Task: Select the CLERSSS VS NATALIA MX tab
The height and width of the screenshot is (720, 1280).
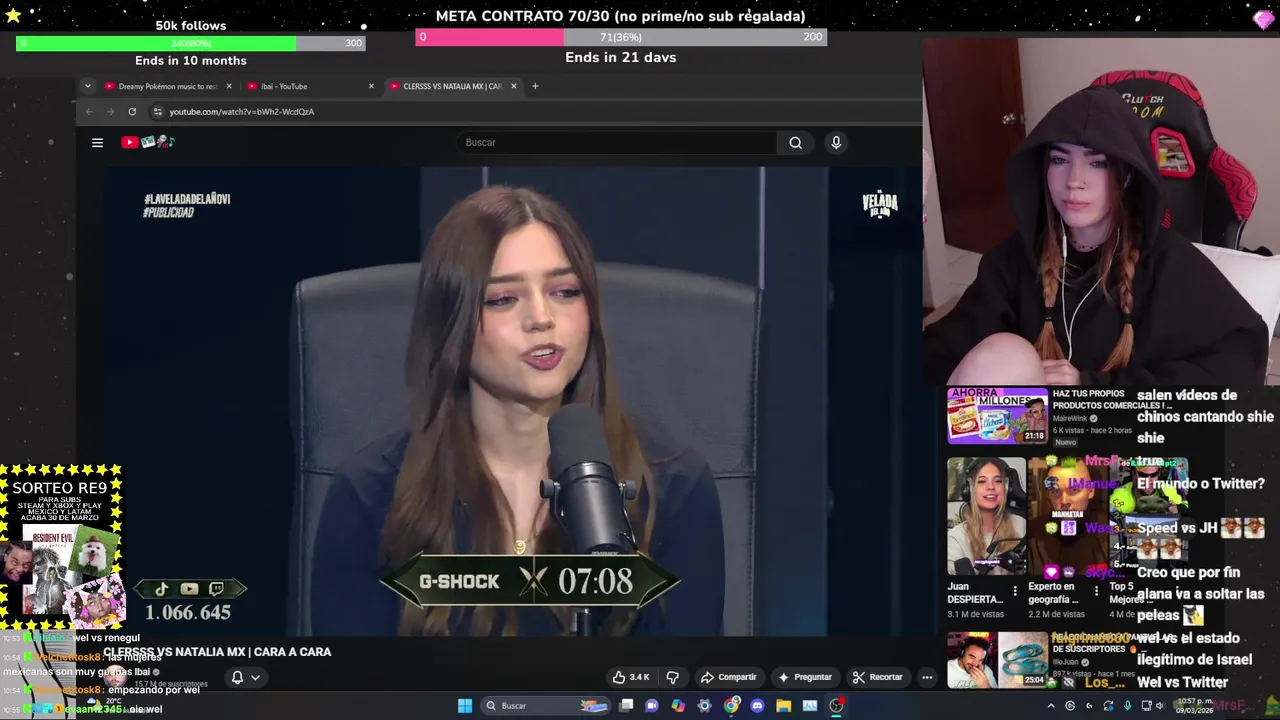Action: click(452, 86)
